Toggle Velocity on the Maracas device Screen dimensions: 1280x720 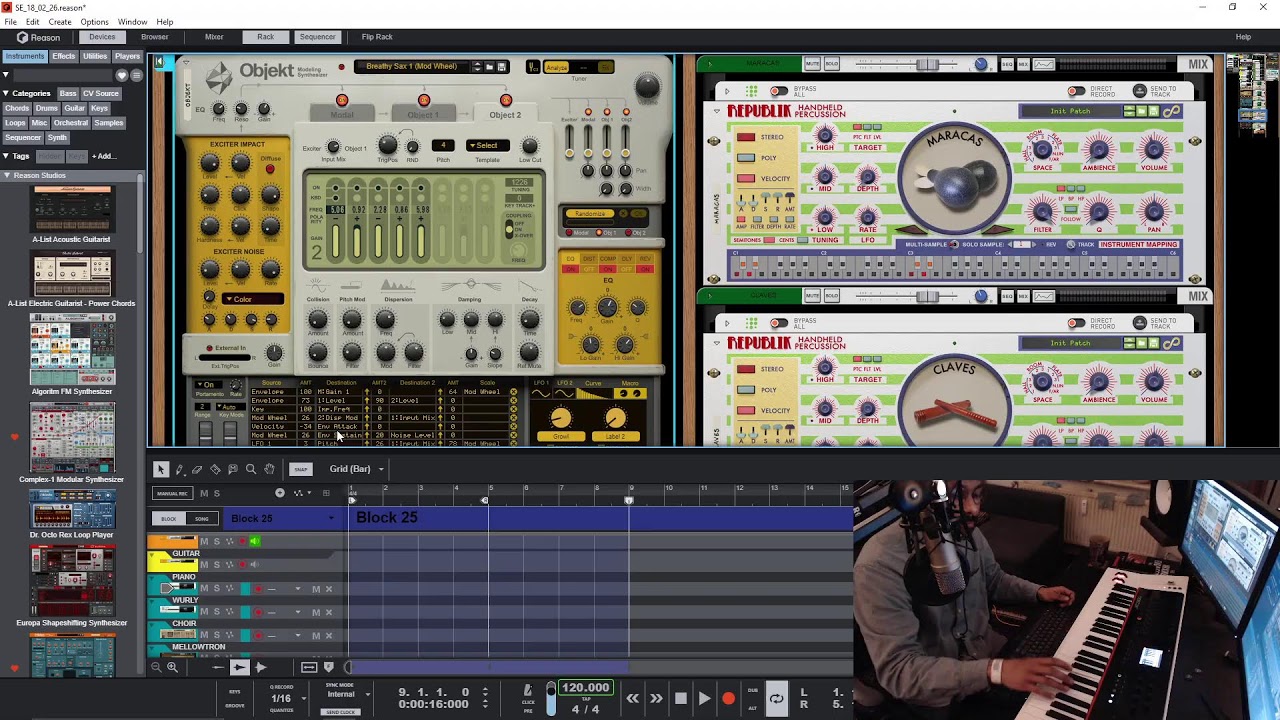pos(746,178)
